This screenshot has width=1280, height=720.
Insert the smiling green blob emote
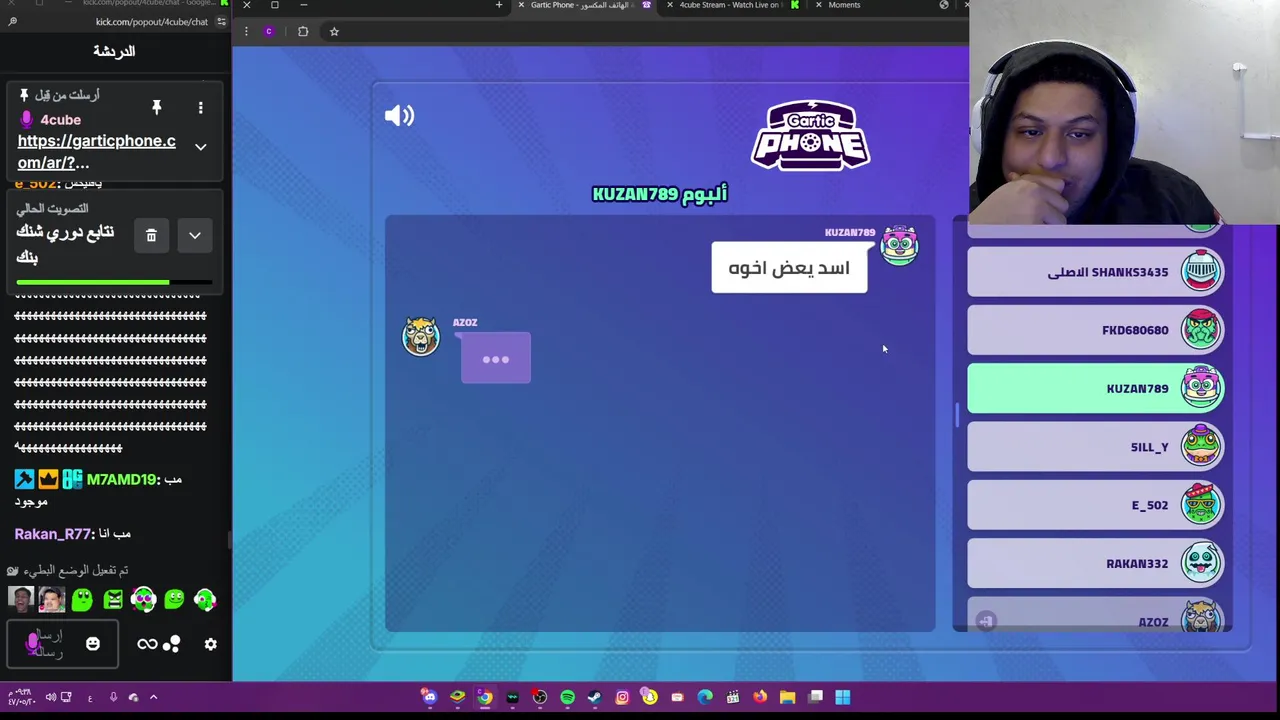pyautogui.click(x=174, y=599)
